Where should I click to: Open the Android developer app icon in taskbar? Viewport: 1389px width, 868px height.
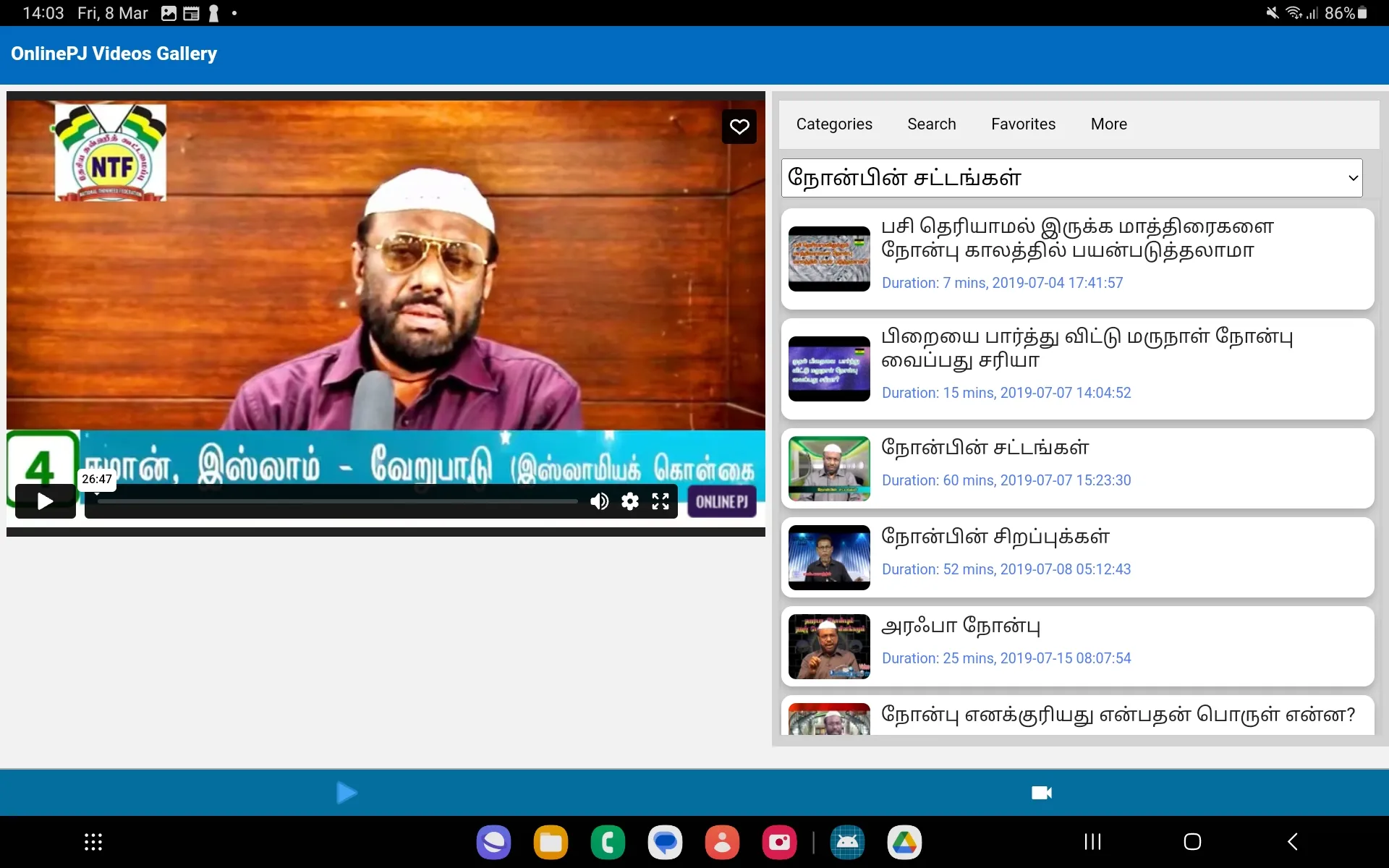847,842
